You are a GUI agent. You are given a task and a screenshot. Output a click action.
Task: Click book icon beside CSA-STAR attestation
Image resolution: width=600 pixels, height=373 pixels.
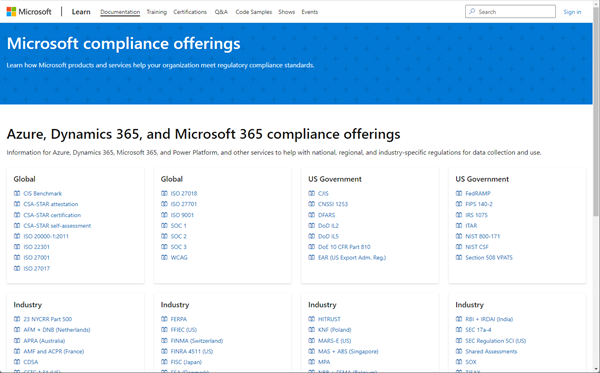tap(17, 204)
